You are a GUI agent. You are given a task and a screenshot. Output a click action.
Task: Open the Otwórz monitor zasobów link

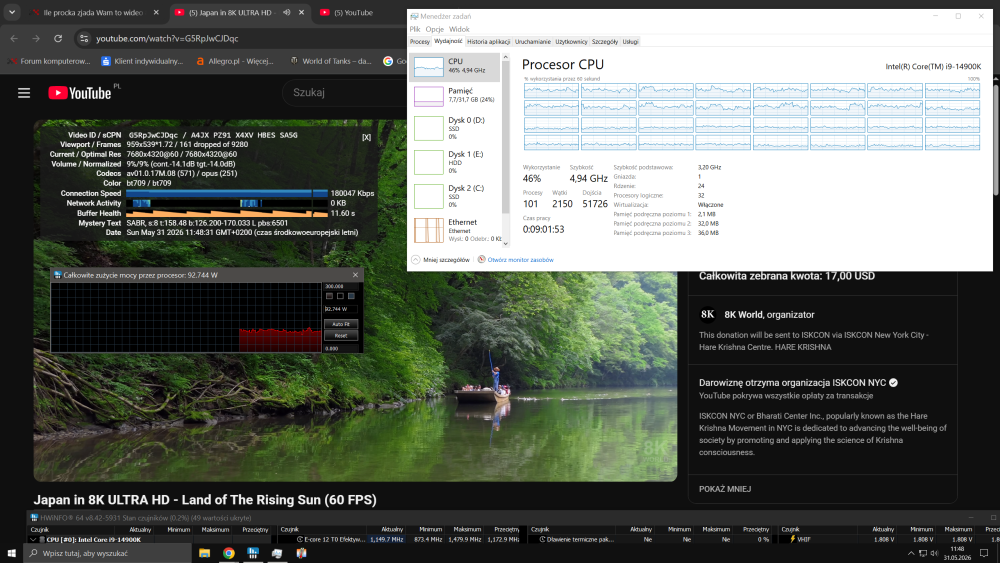pyautogui.click(x=520, y=260)
